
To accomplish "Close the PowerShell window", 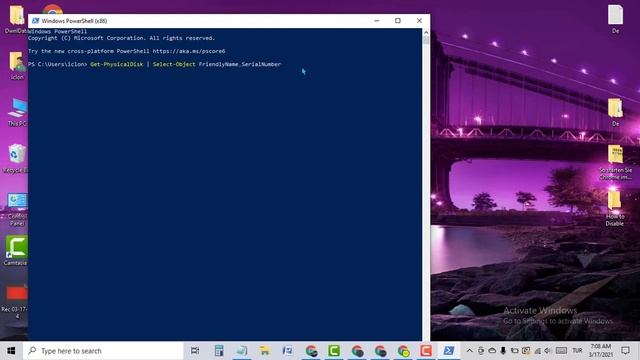I will pos(419,21).
